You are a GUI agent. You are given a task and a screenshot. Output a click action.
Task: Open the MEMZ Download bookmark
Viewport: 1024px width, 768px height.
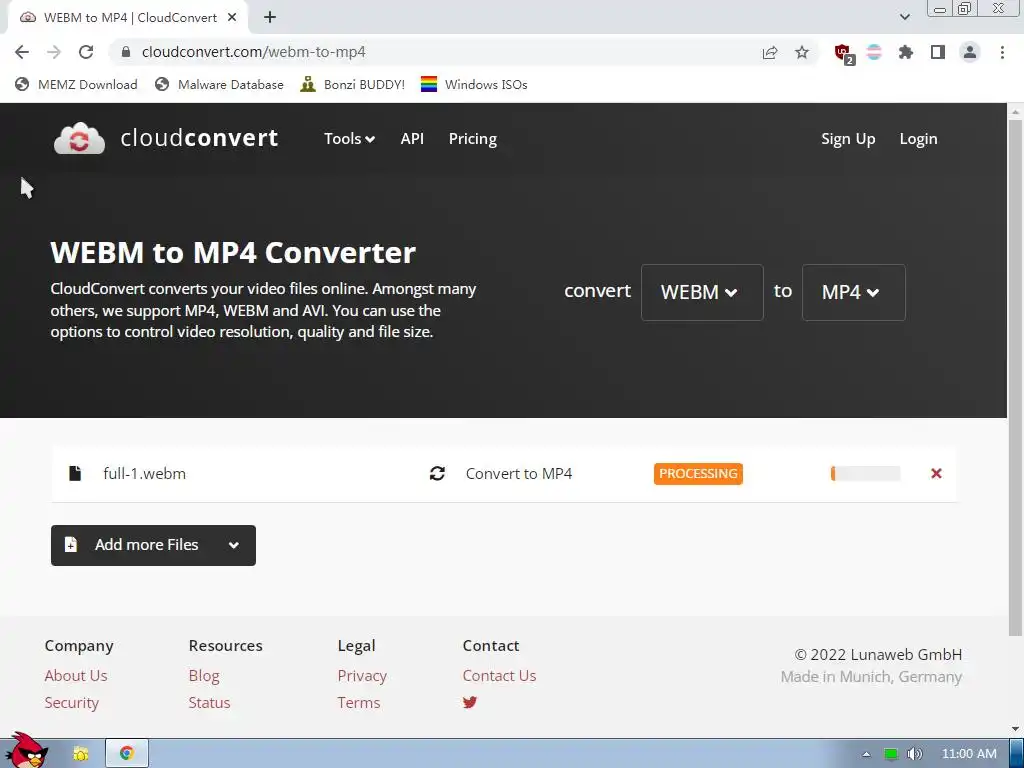point(76,84)
